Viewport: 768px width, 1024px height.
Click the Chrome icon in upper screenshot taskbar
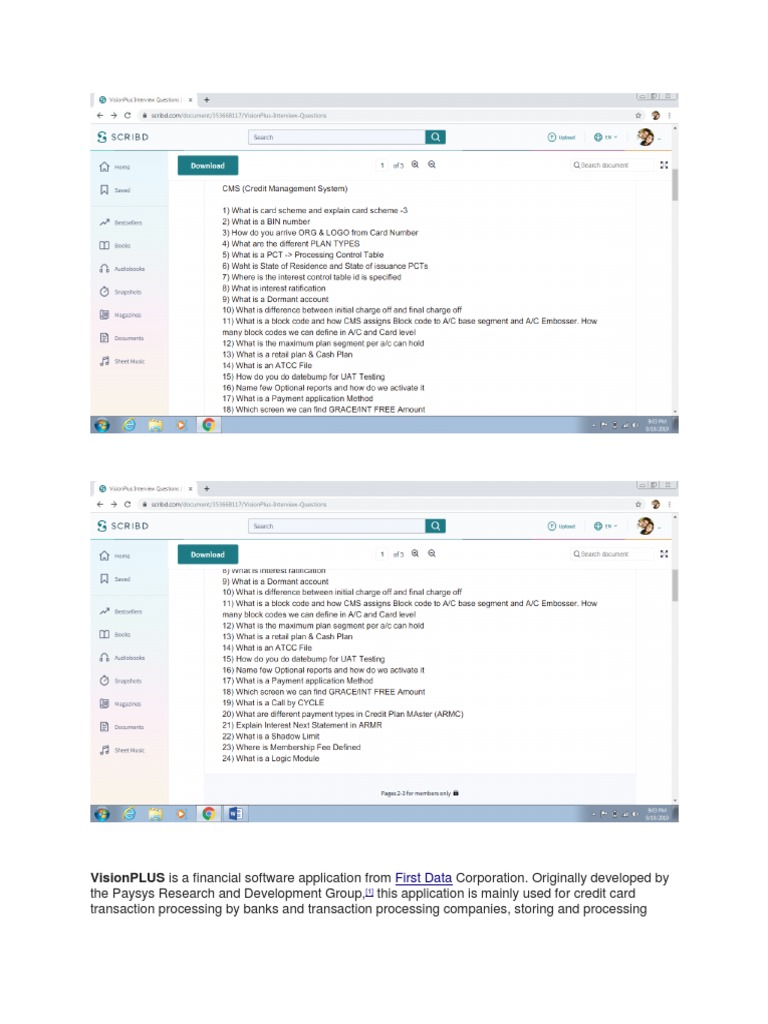pos(208,425)
